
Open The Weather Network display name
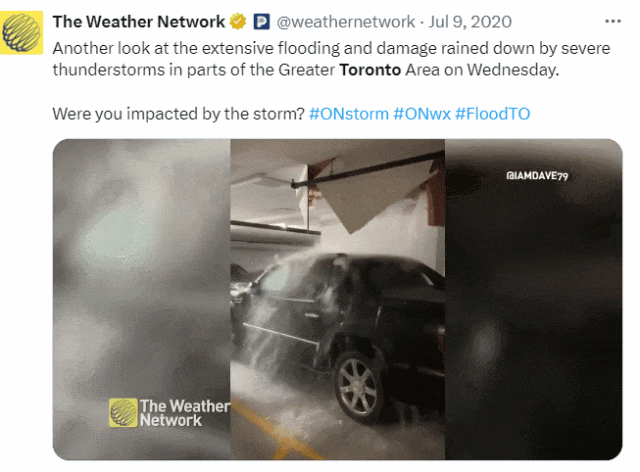click(x=138, y=22)
